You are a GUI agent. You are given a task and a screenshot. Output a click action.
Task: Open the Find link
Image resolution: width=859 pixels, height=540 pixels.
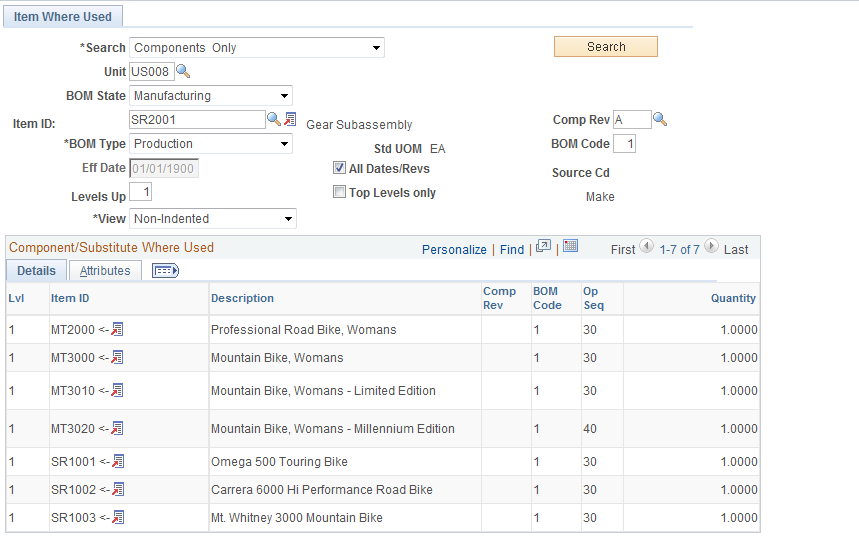pos(512,250)
